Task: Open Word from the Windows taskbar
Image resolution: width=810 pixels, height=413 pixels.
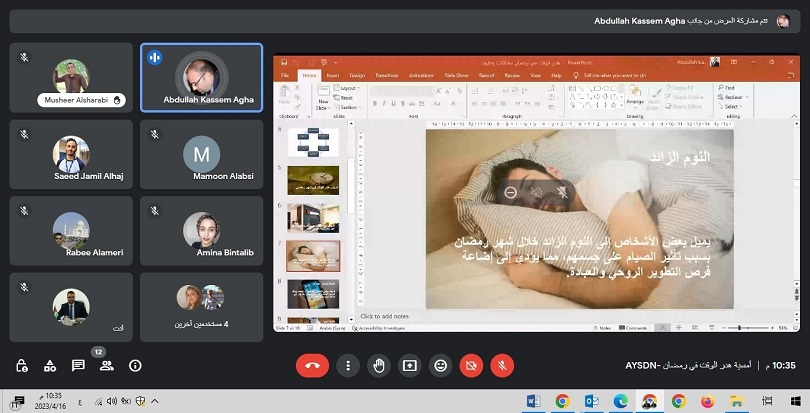Action: tap(532, 401)
